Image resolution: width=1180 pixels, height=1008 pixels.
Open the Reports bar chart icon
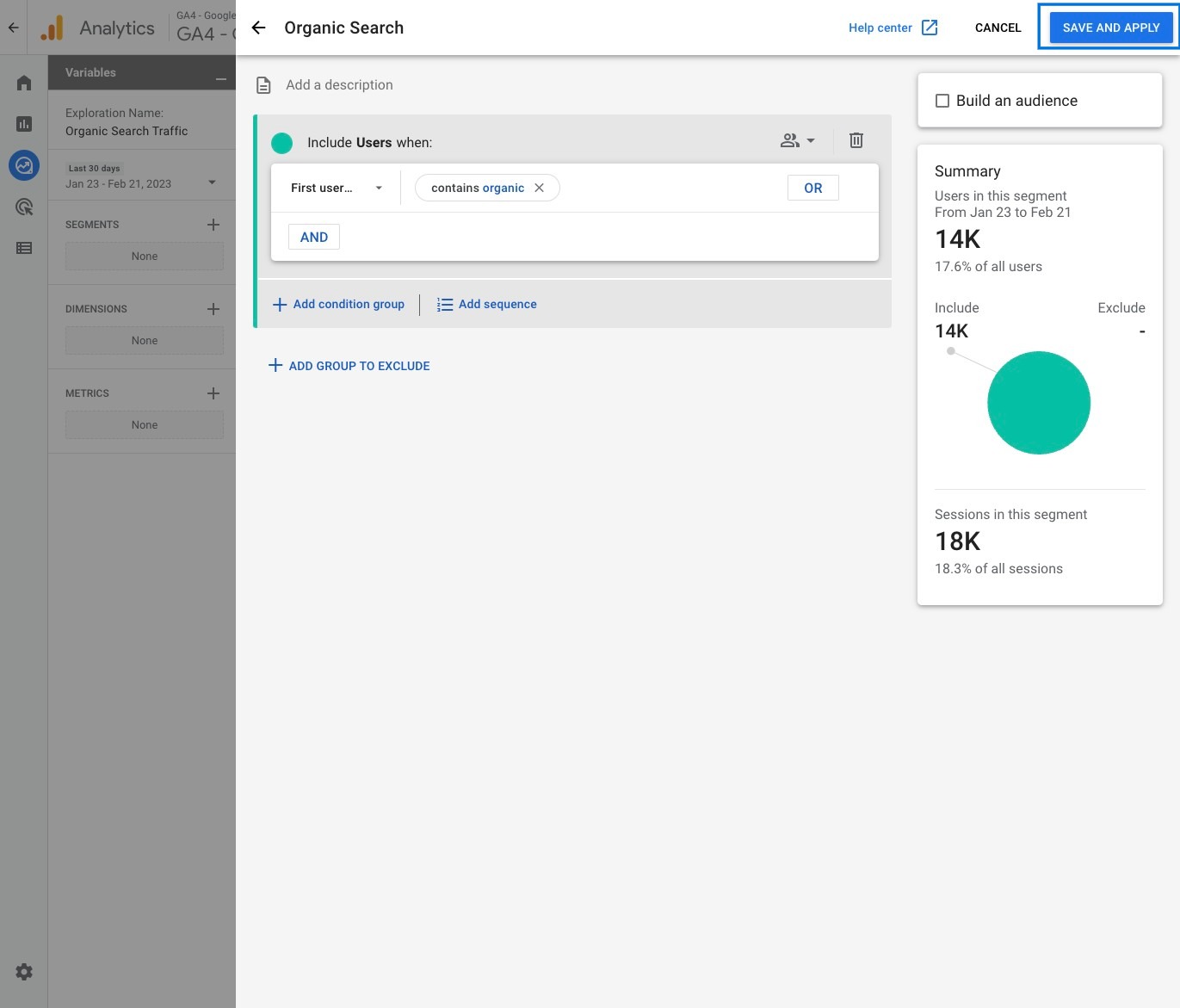click(24, 124)
